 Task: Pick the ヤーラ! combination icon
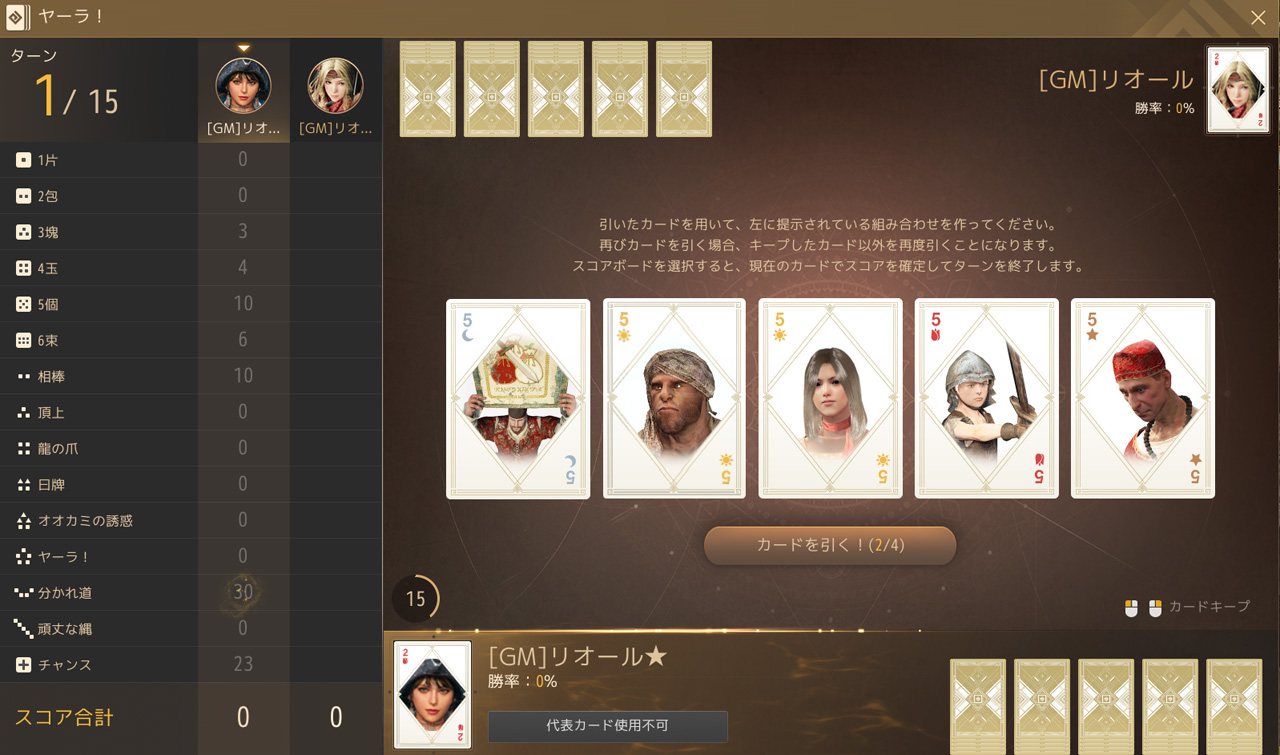[23, 556]
